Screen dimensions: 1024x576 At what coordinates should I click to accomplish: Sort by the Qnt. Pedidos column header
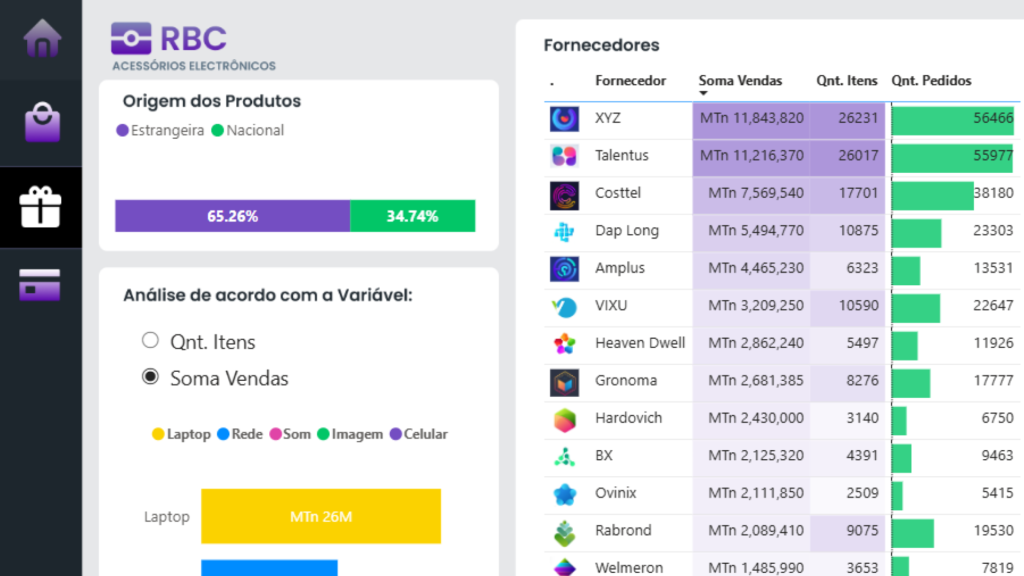(x=930, y=81)
